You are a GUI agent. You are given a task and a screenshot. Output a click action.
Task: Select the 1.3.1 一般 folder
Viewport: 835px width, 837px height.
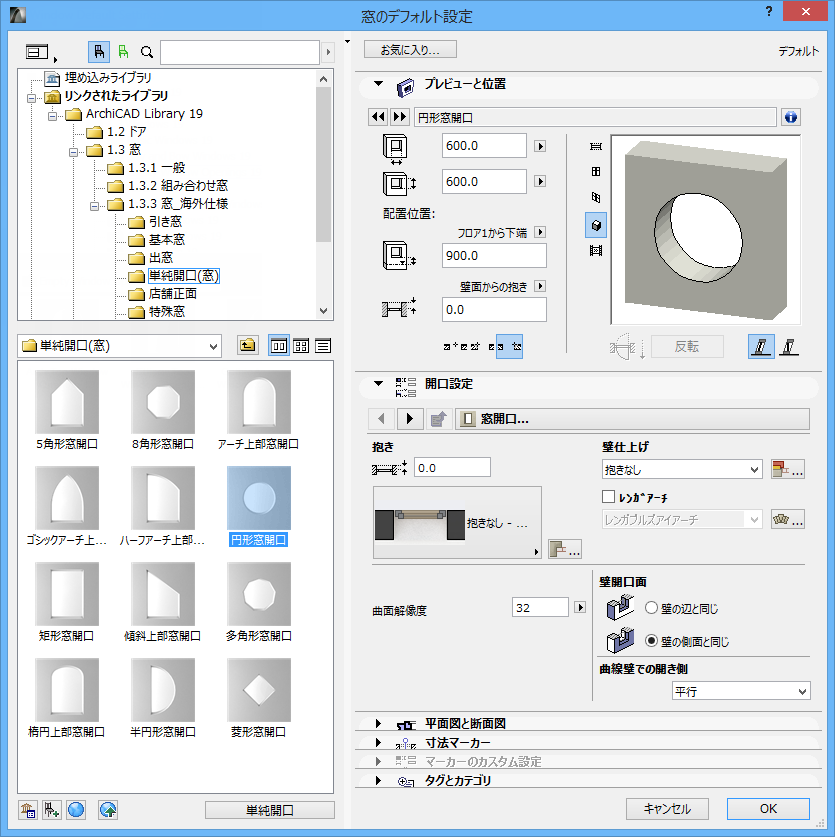point(146,168)
